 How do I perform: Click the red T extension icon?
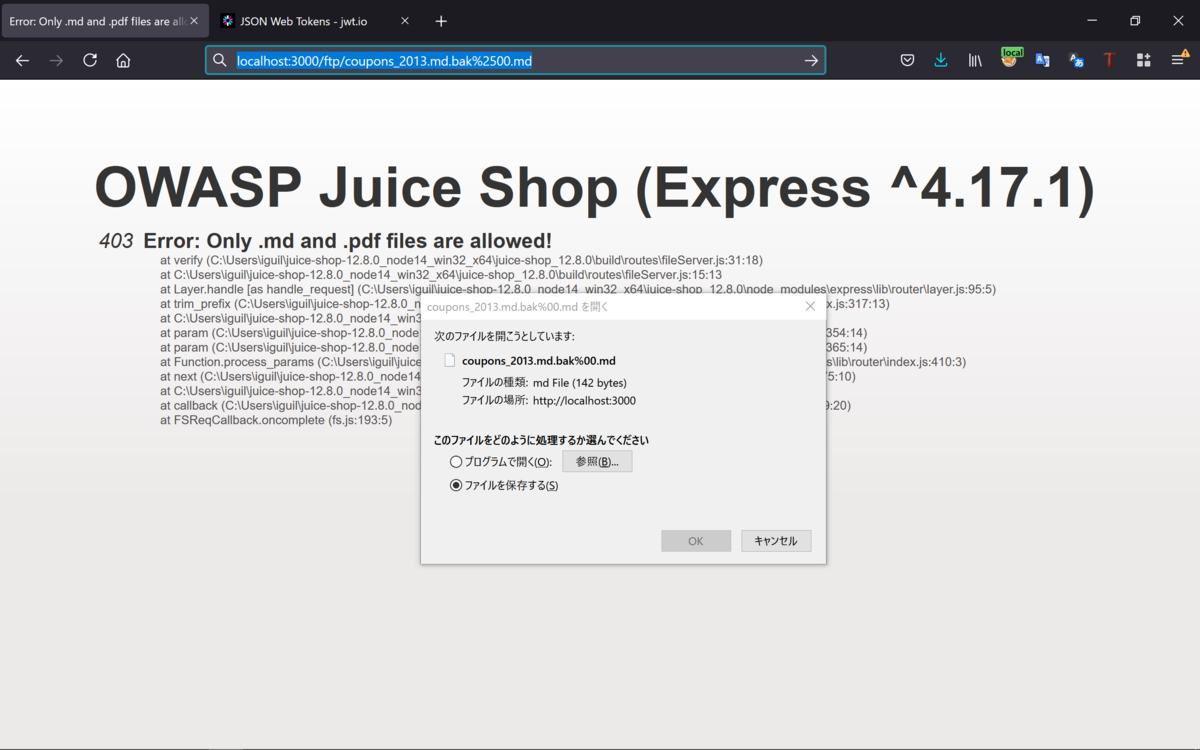1109,60
